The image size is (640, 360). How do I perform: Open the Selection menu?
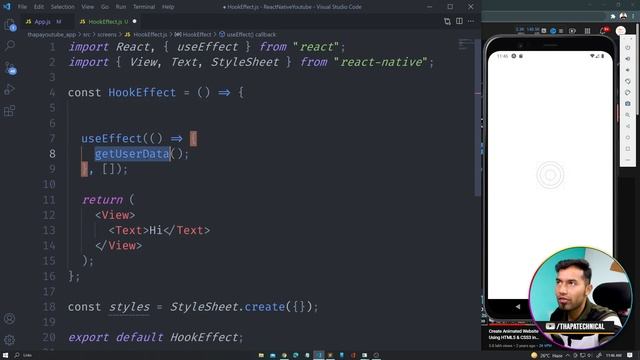click(62, 7)
